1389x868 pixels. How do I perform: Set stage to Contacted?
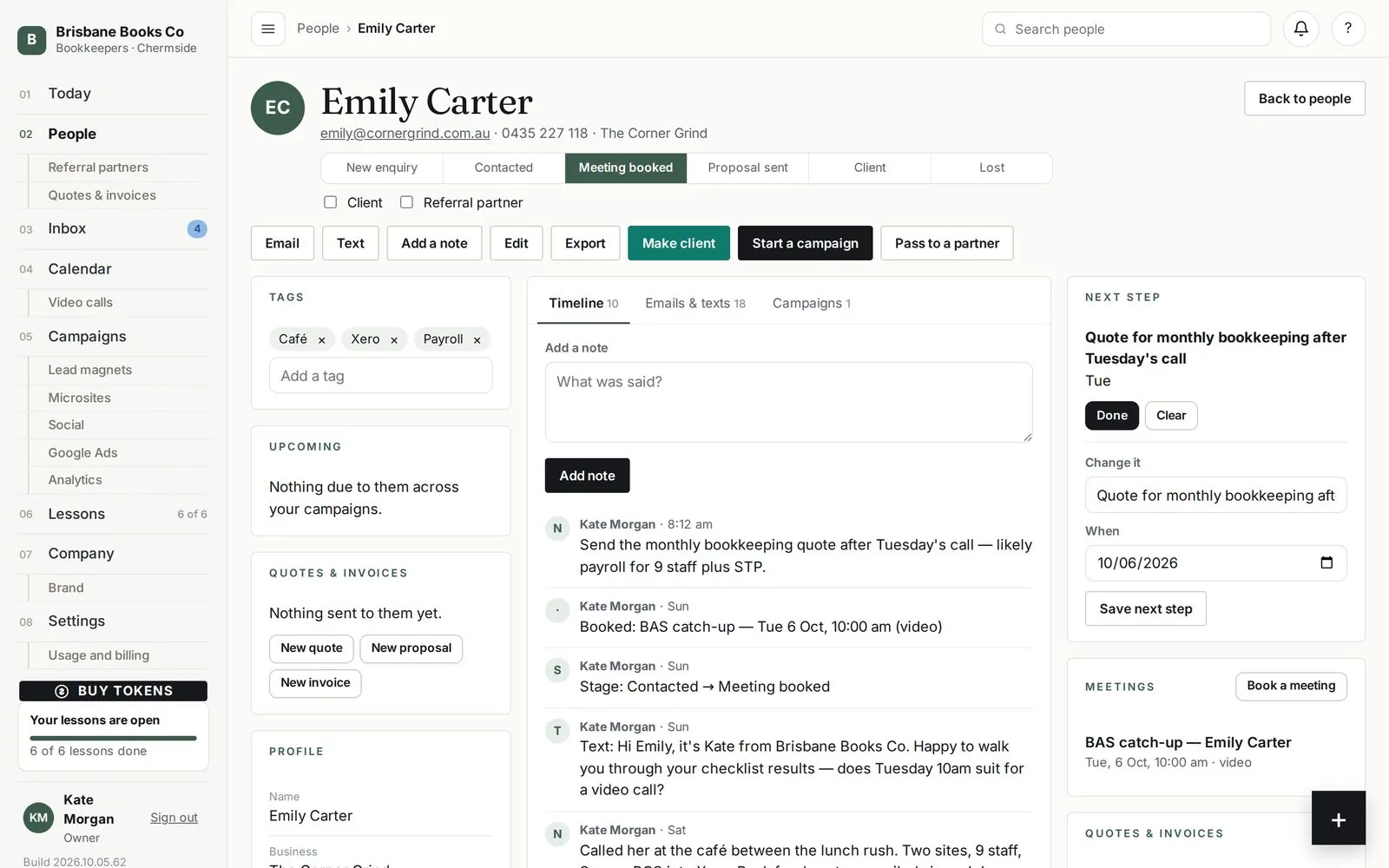click(x=504, y=168)
